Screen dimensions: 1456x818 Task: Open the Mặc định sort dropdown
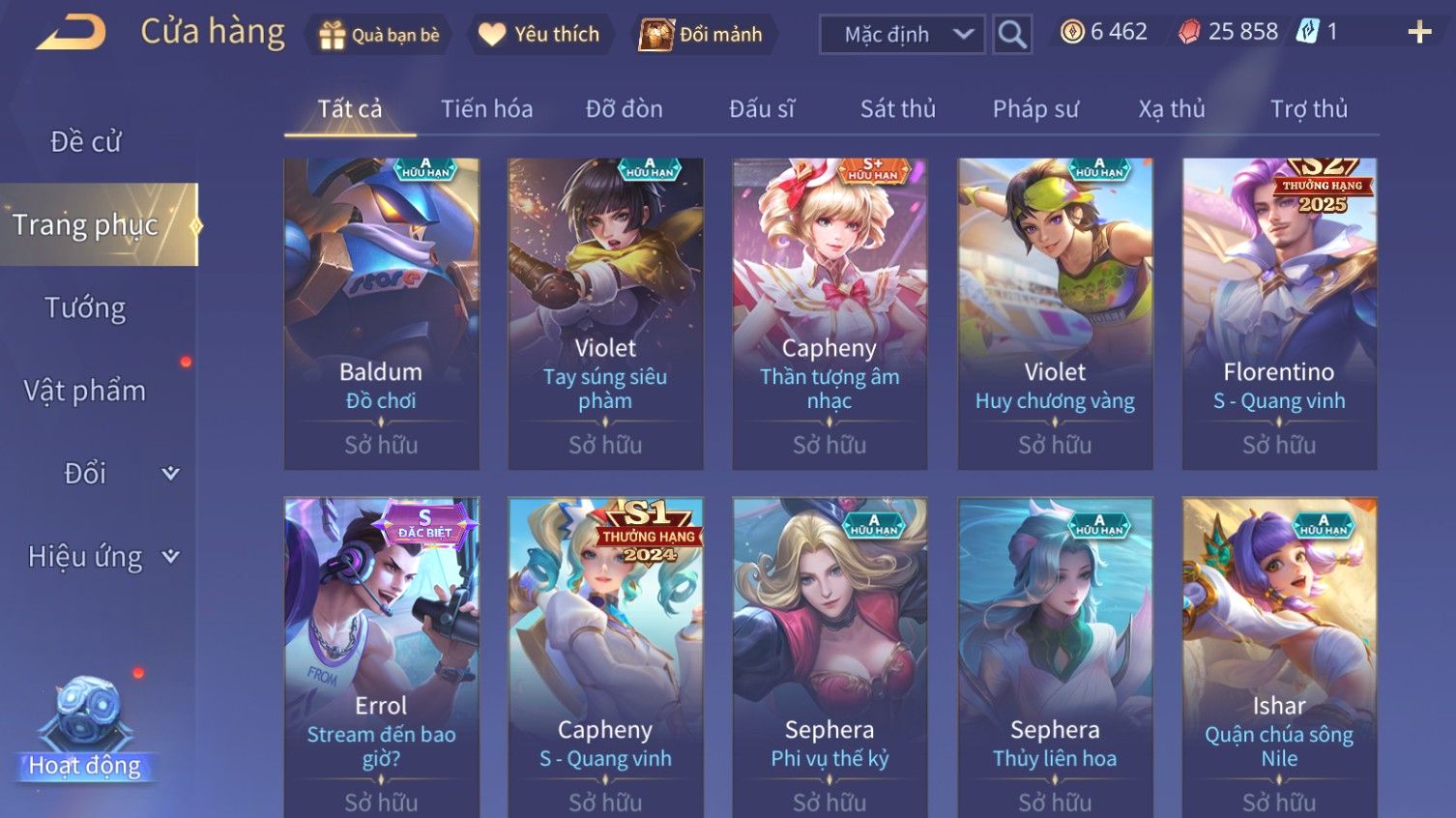(902, 35)
